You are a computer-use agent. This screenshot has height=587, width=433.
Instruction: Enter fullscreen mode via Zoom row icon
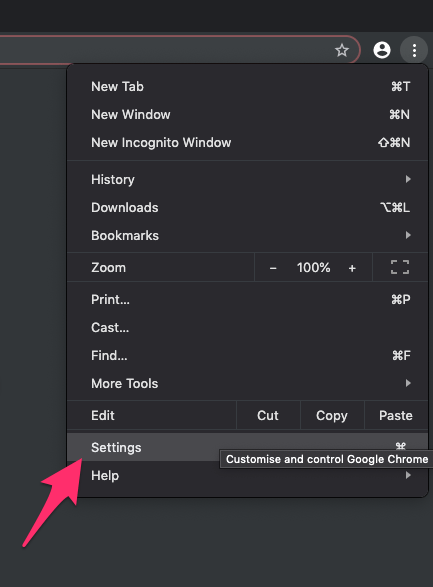click(400, 267)
